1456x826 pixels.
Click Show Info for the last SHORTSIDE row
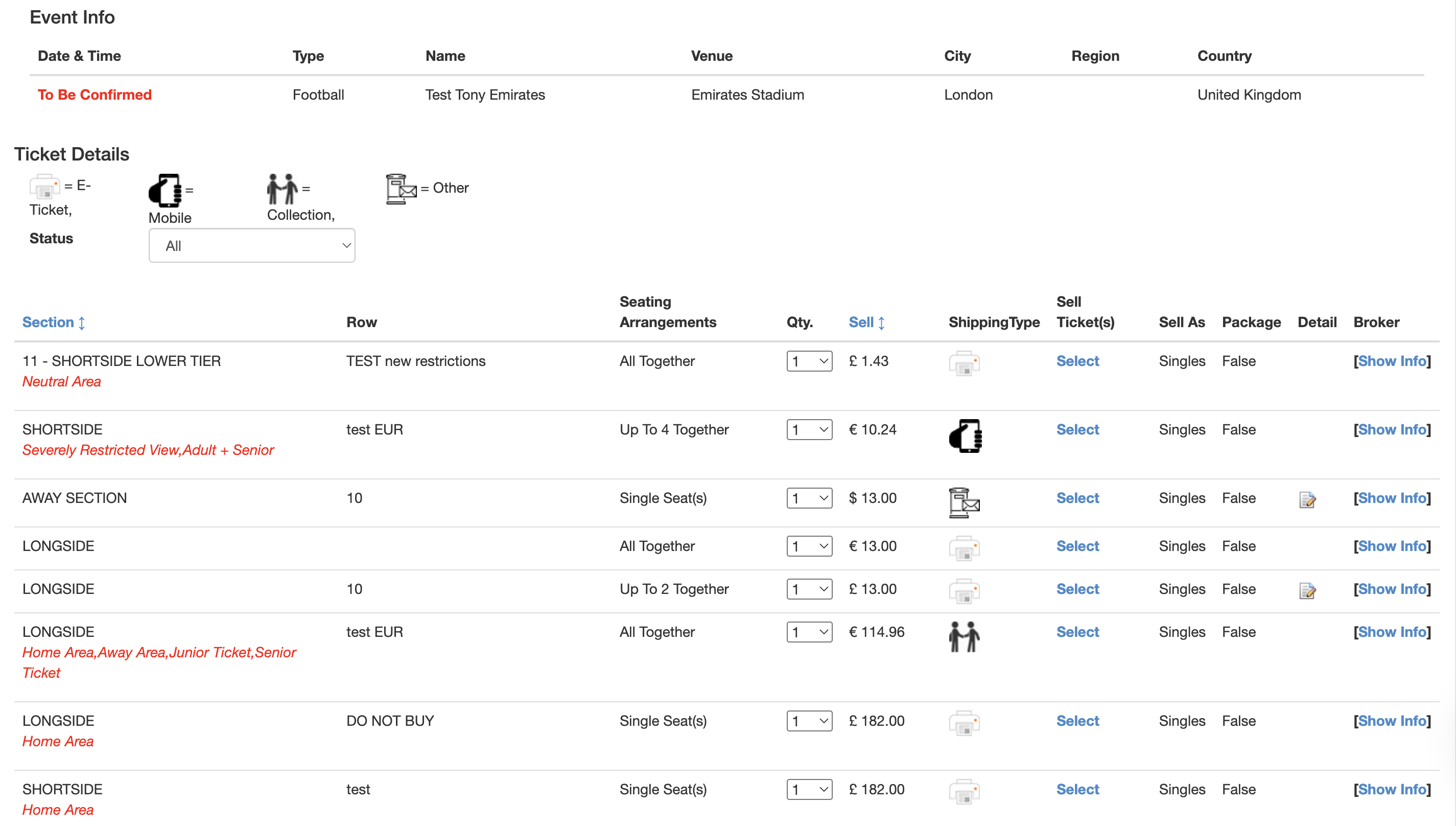pyautogui.click(x=1392, y=789)
